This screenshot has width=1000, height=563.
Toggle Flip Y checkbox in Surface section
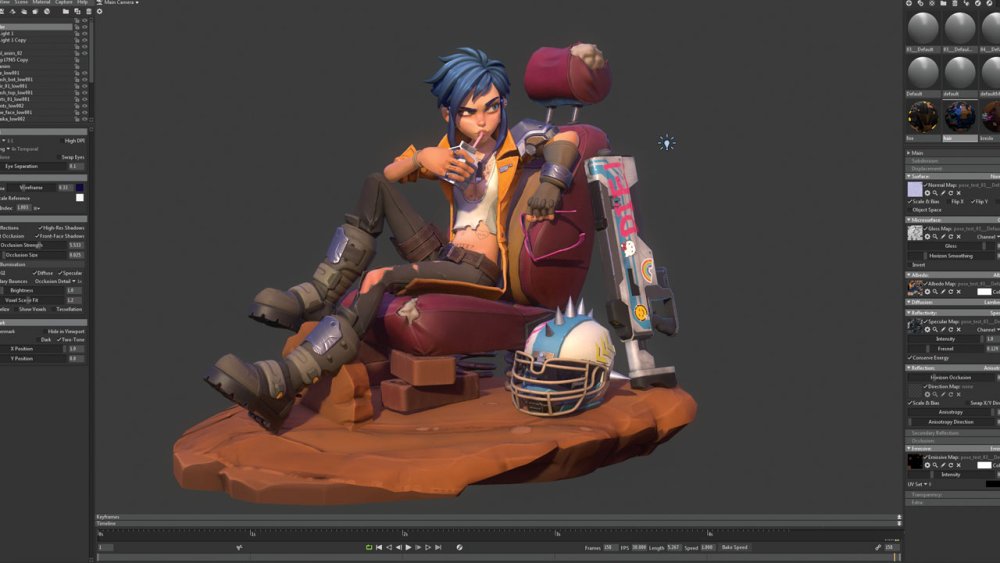pyautogui.click(x=973, y=201)
